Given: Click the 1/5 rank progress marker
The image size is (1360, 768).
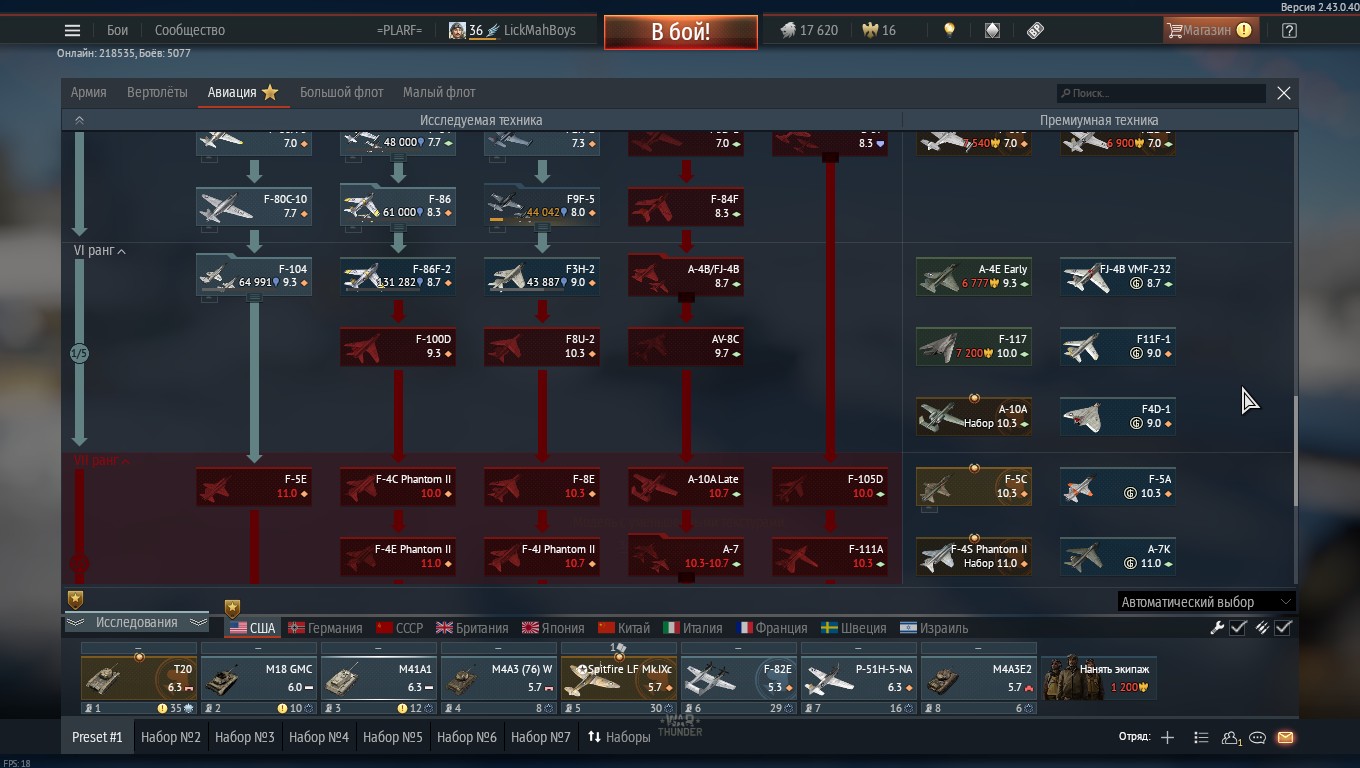Looking at the screenshot, I should 79,353.
